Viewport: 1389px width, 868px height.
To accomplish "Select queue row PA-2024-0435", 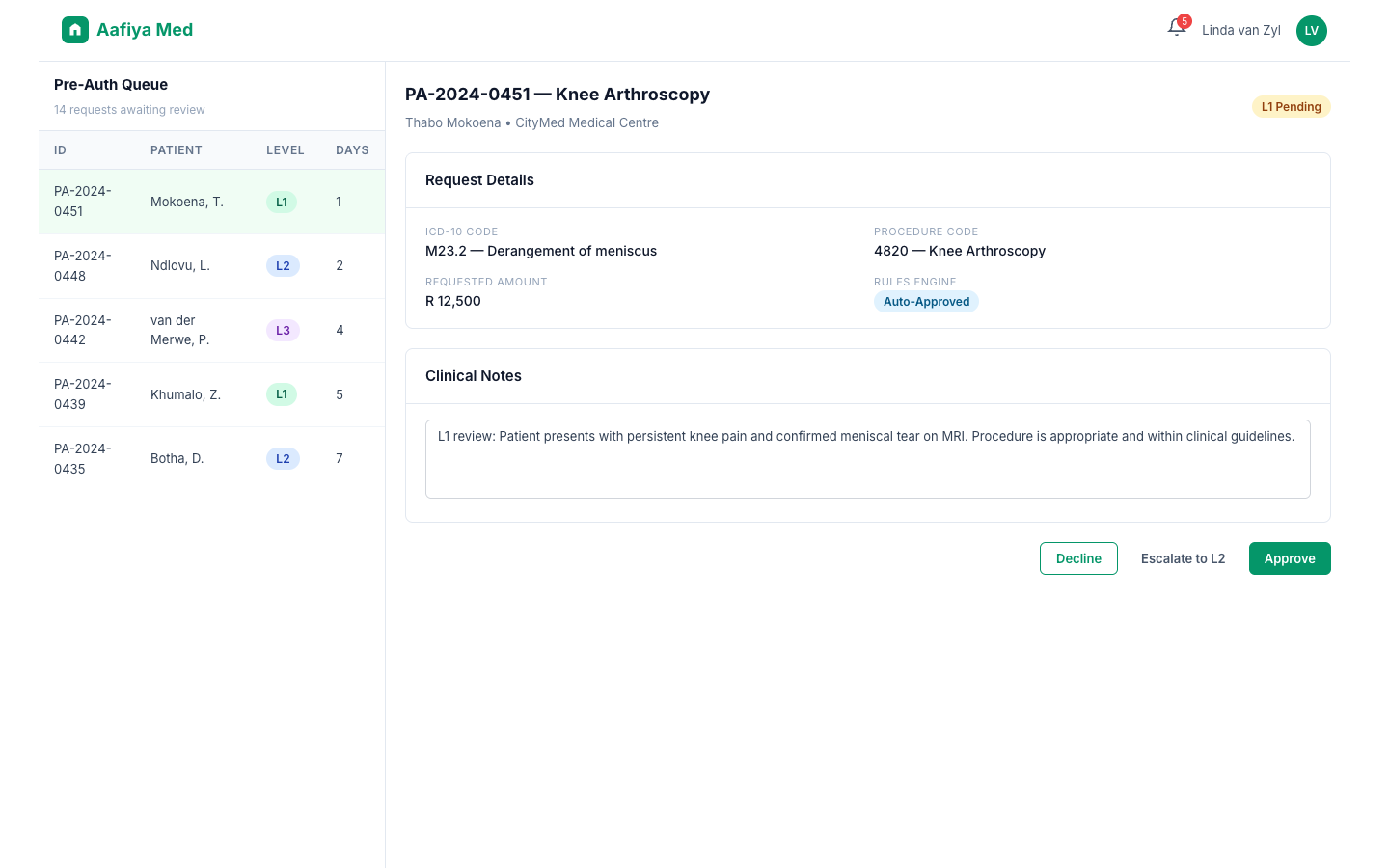I will click(x=212, y=459).
